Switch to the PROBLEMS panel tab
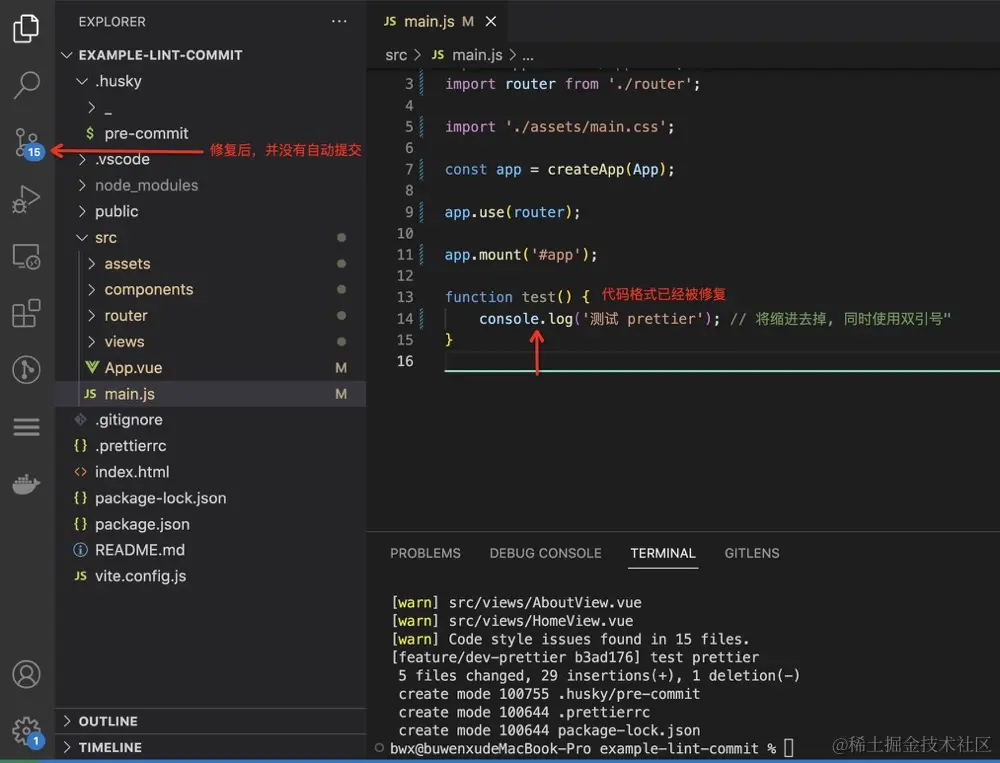This screenshot has width=1000, height=763. [x=425, y=553]
